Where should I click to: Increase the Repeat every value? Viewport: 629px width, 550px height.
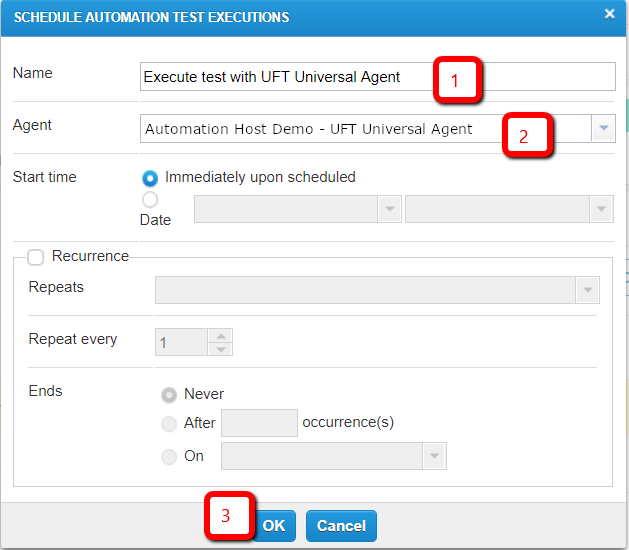click(221, 336)
